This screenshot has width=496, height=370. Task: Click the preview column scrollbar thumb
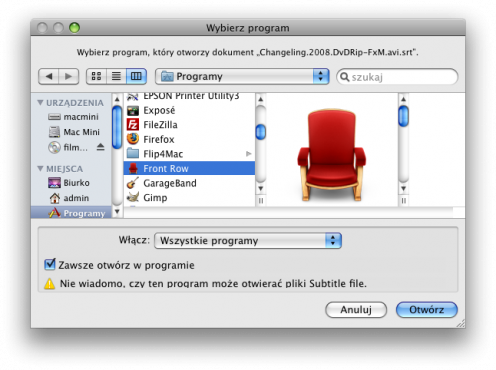[403, 116]
